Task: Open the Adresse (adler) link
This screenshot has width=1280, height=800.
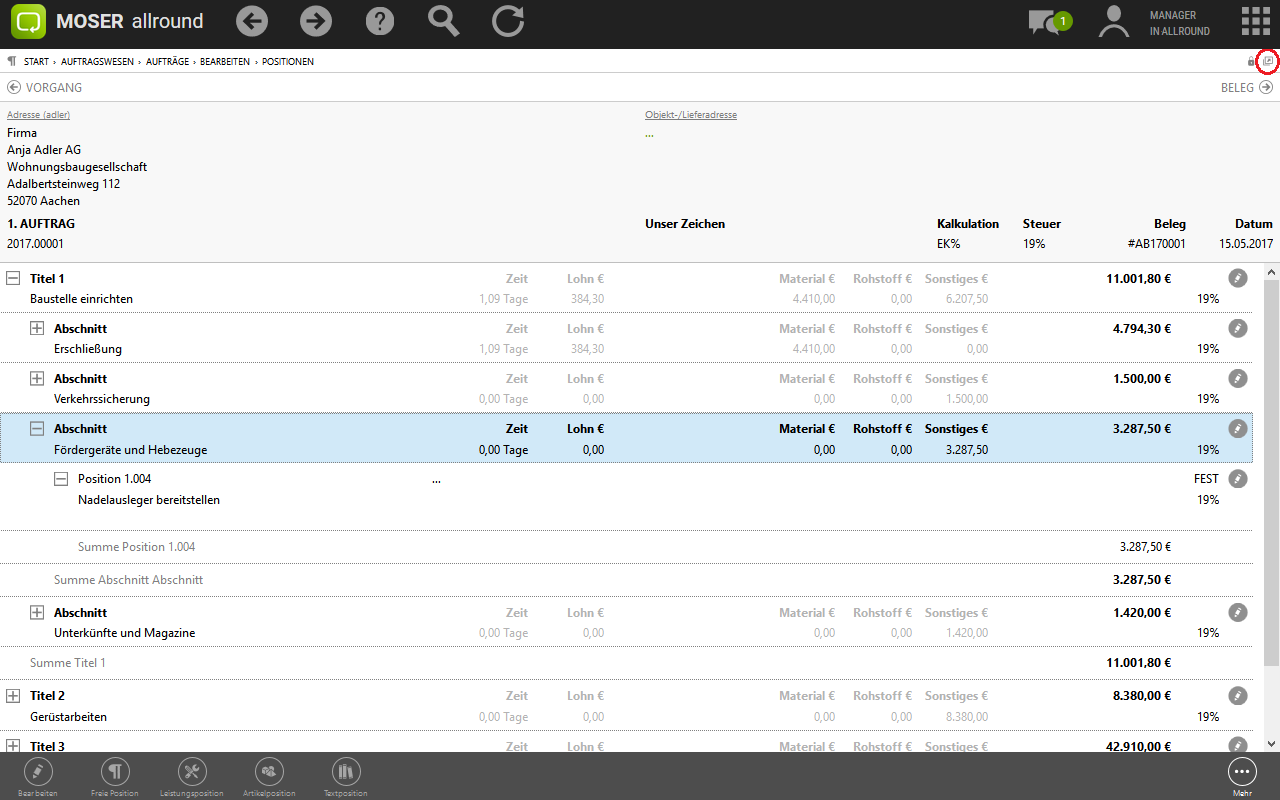Action: 38,115
